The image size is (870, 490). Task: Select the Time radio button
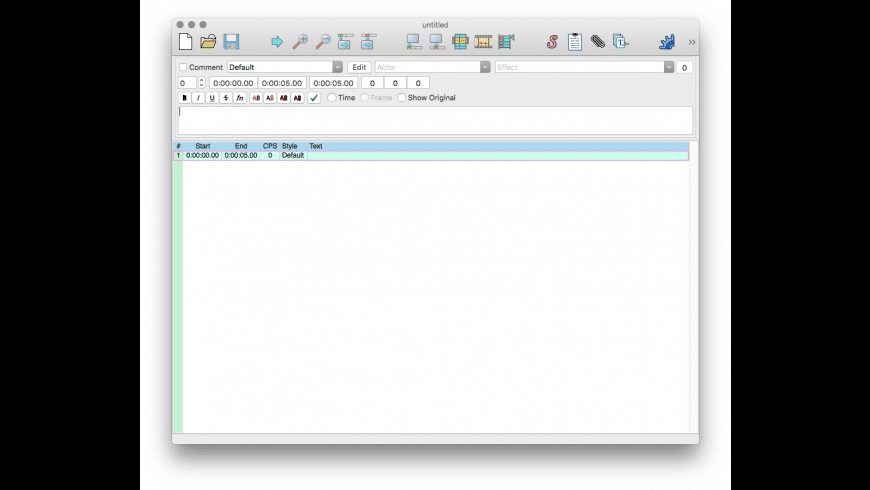click(331, 98)
